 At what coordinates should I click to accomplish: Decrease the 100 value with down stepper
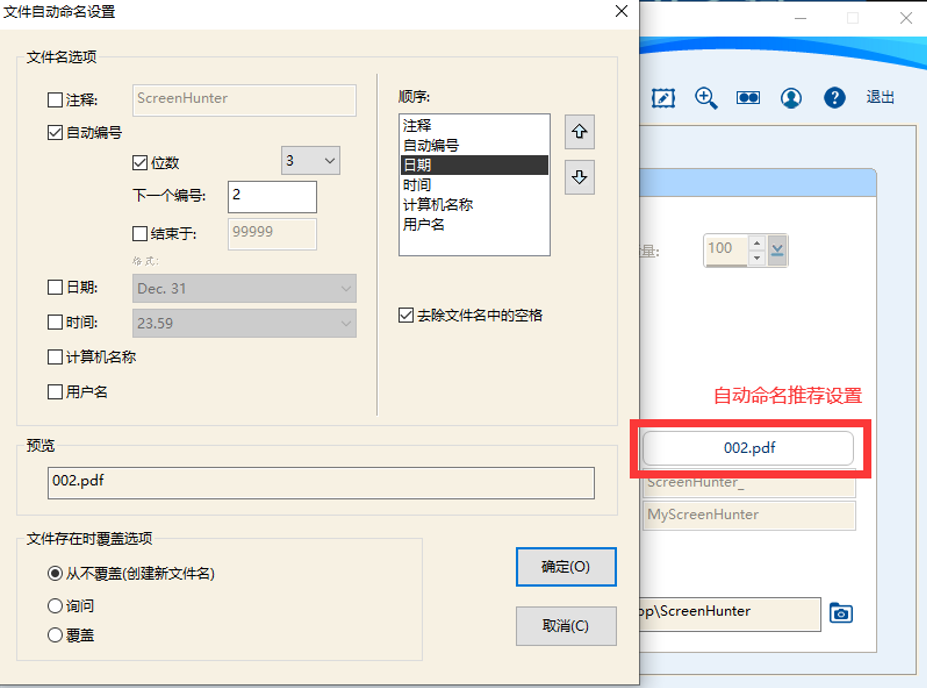click(x=757, y=258)
